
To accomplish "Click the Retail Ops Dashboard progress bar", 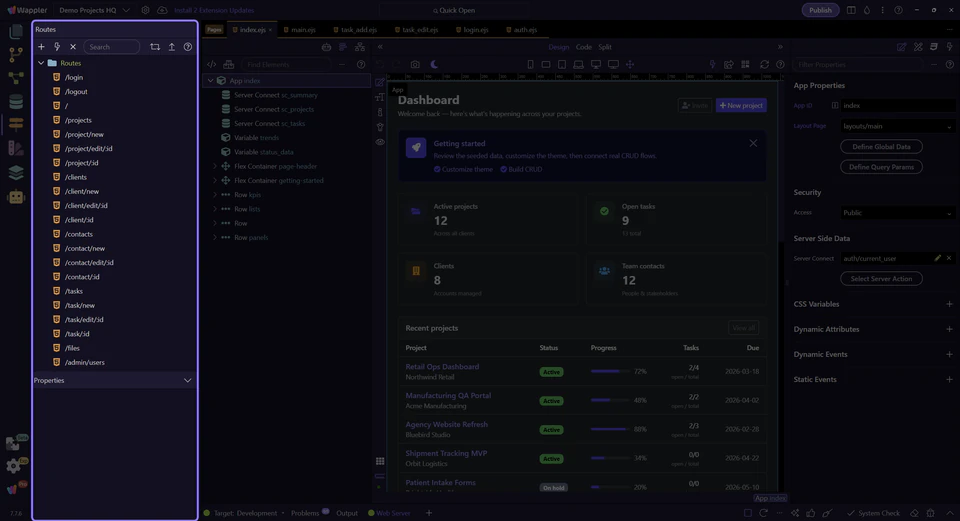I will 610,372.
